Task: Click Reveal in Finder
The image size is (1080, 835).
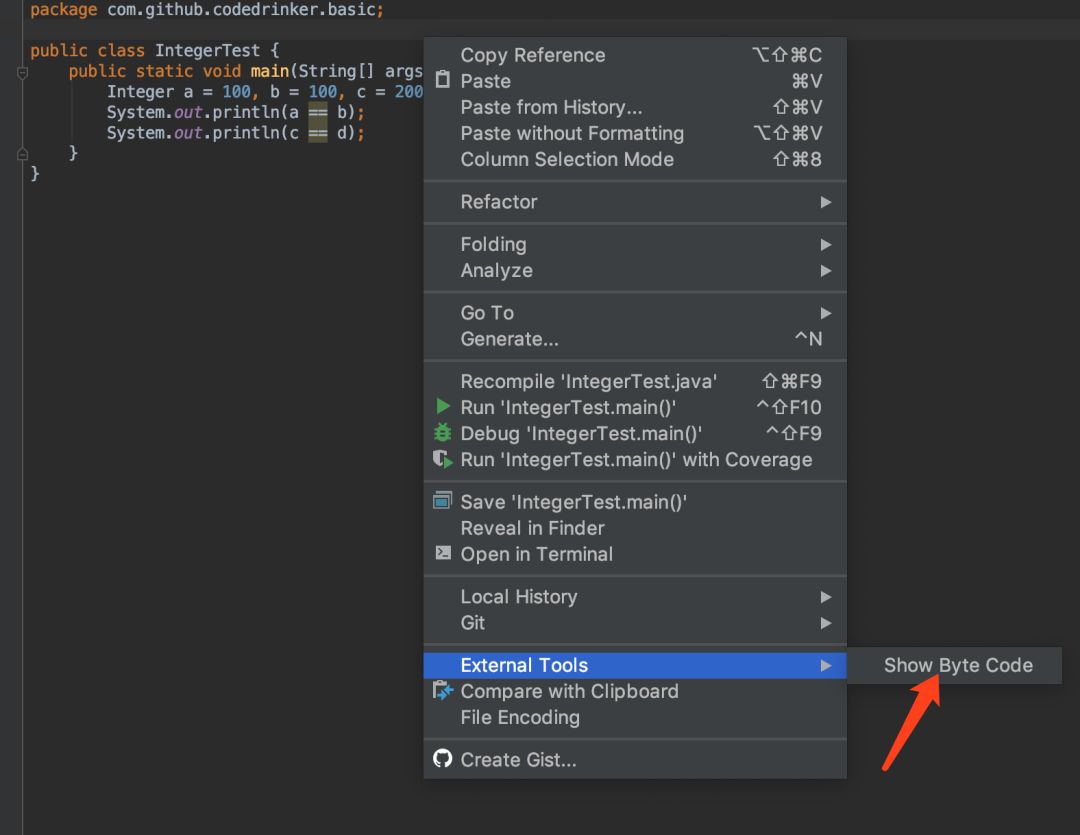Action: [x=532, y=528]
